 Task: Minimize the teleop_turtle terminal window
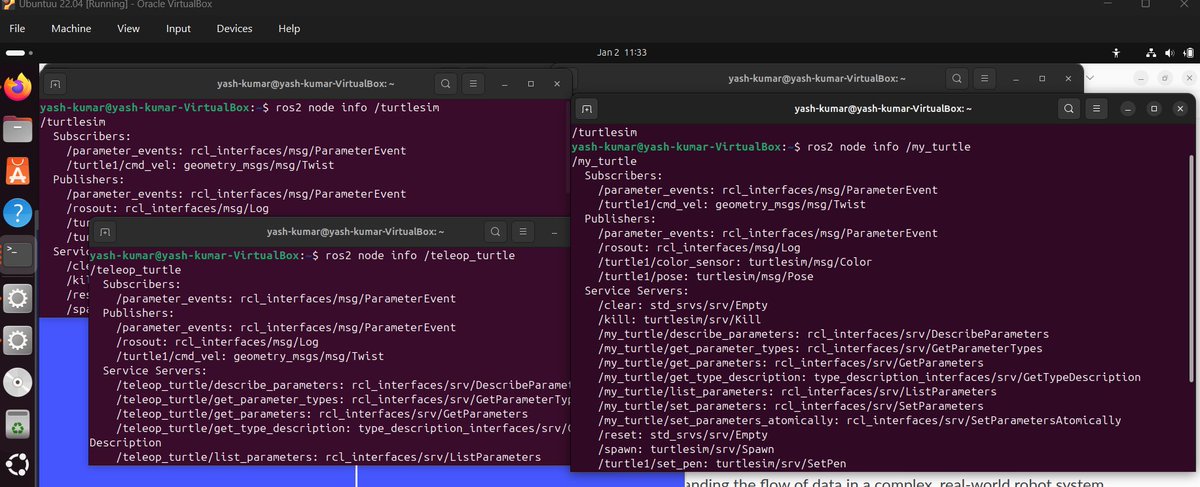coord(553,232)
